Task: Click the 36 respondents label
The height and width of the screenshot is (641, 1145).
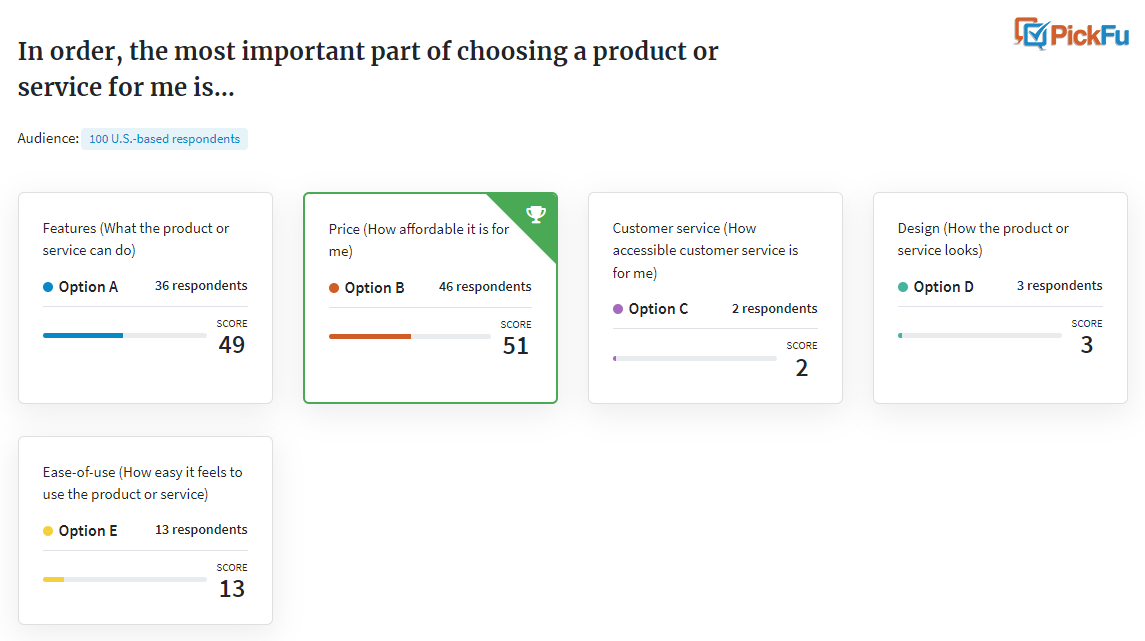Action: click(x=201, y=285)
